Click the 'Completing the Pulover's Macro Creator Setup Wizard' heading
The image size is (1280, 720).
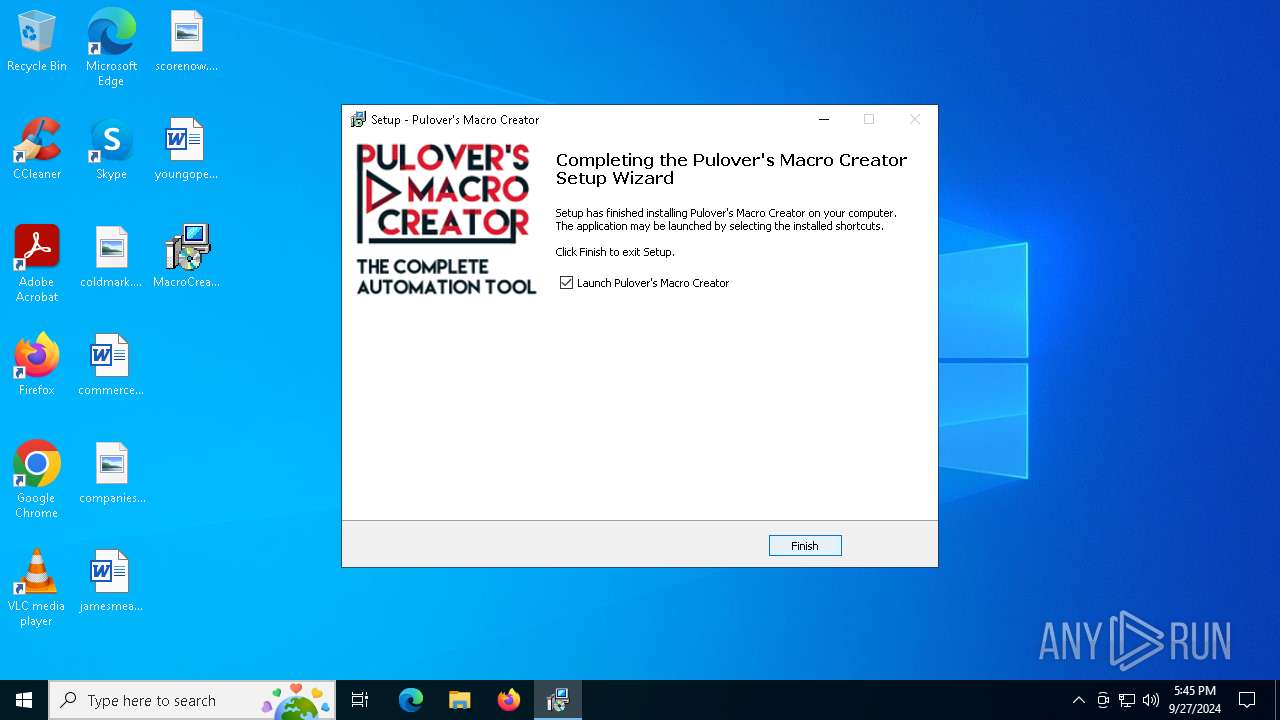[731, 169]
